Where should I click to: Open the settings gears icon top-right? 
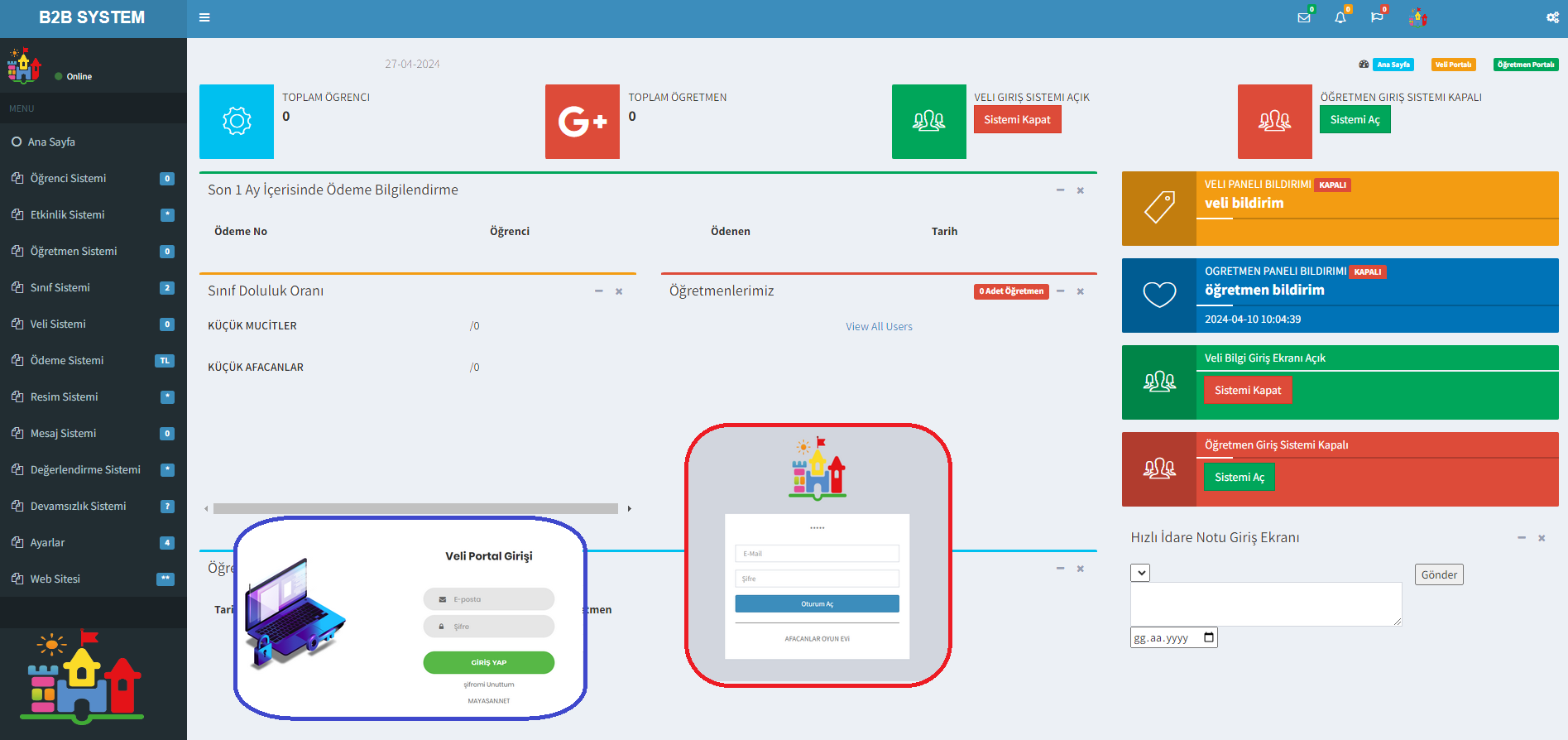coord(1552,17)
